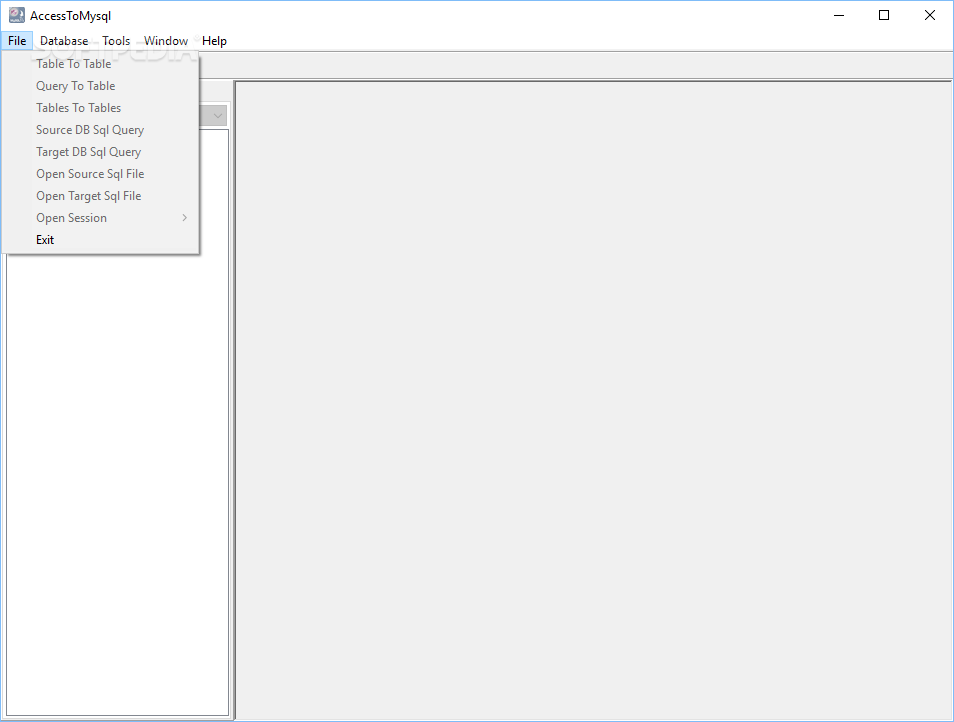The image size is (954, 722).
Task: Open the dropdown arrow in left panel
Action: (x=217, y=116)
